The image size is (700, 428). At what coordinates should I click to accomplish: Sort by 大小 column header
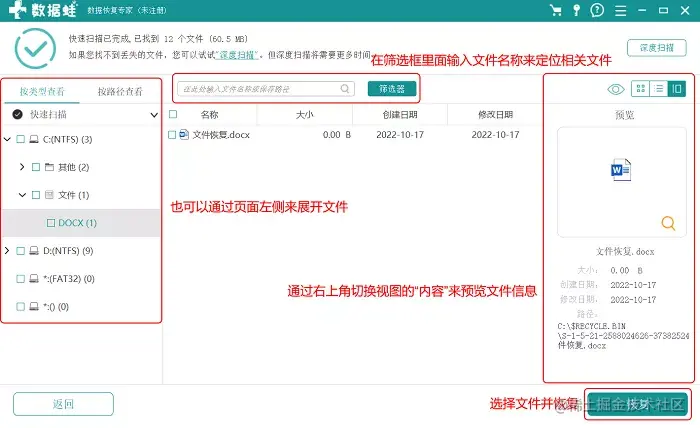[x=305, y=115]
